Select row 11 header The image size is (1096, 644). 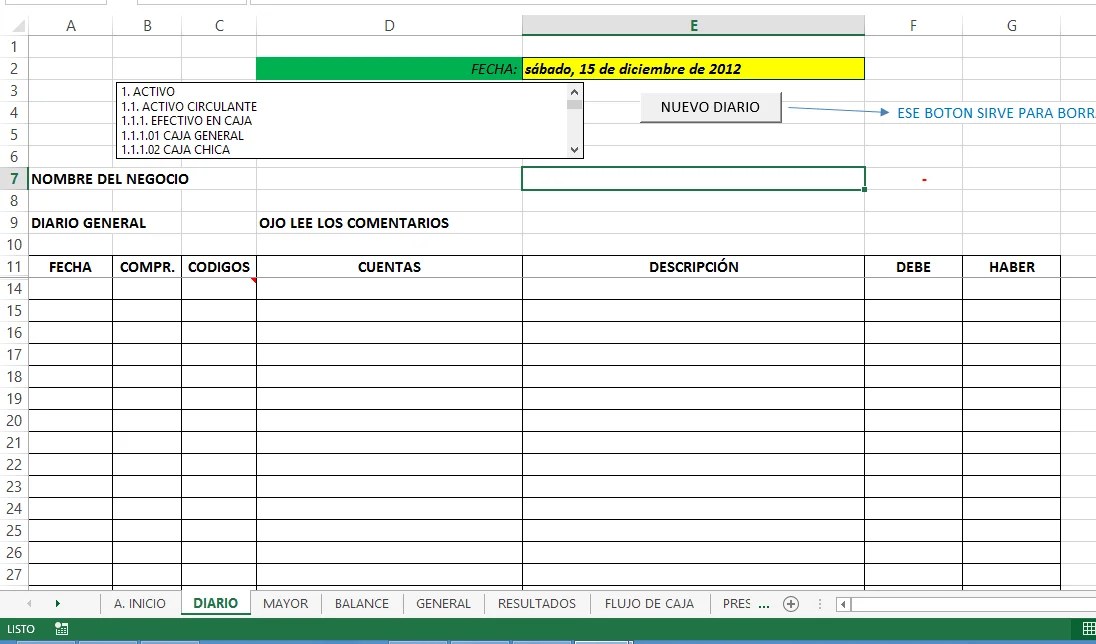click(x=14, y=266)
